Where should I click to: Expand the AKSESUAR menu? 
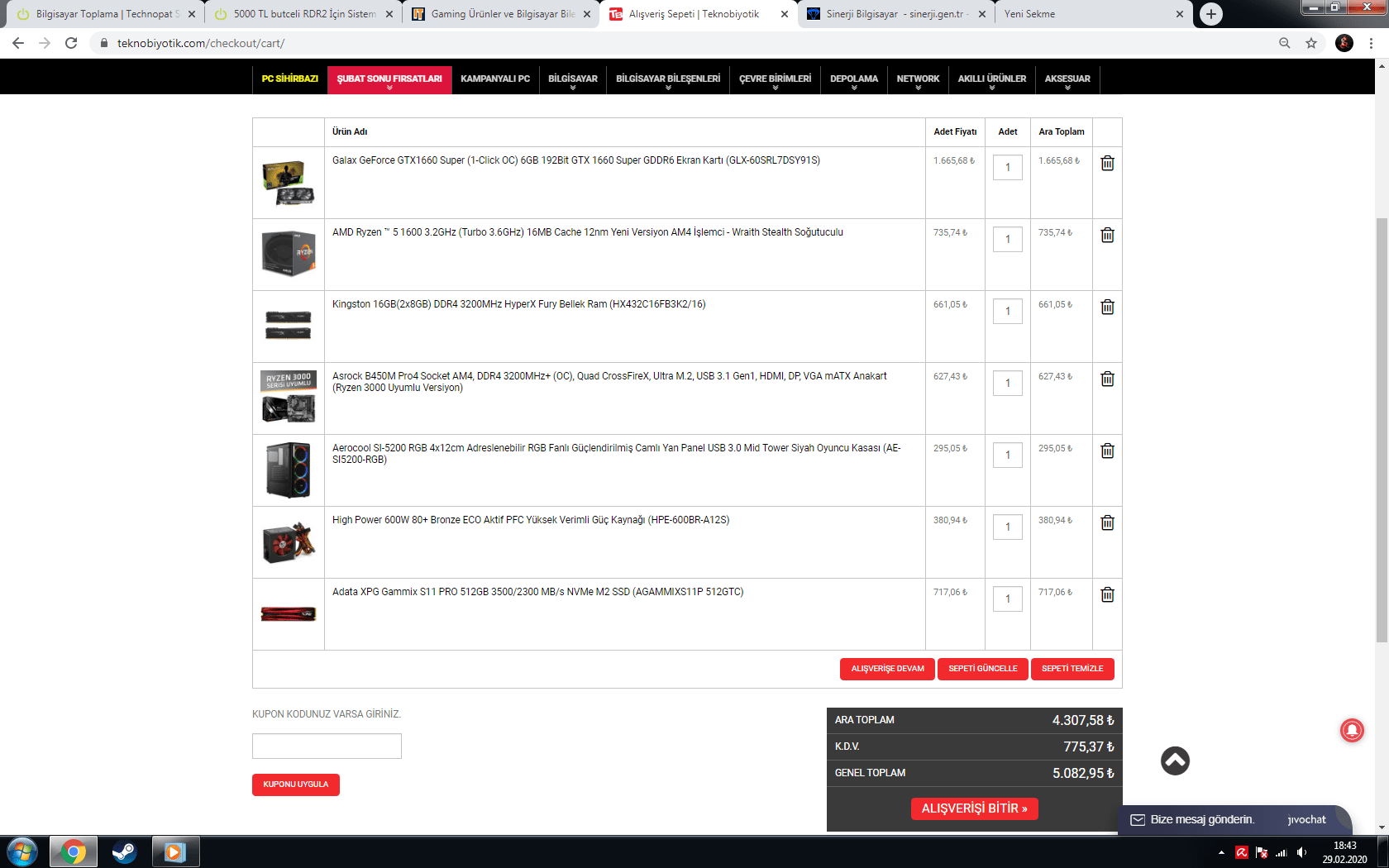pyautogui.click(x=1067, y=80)
